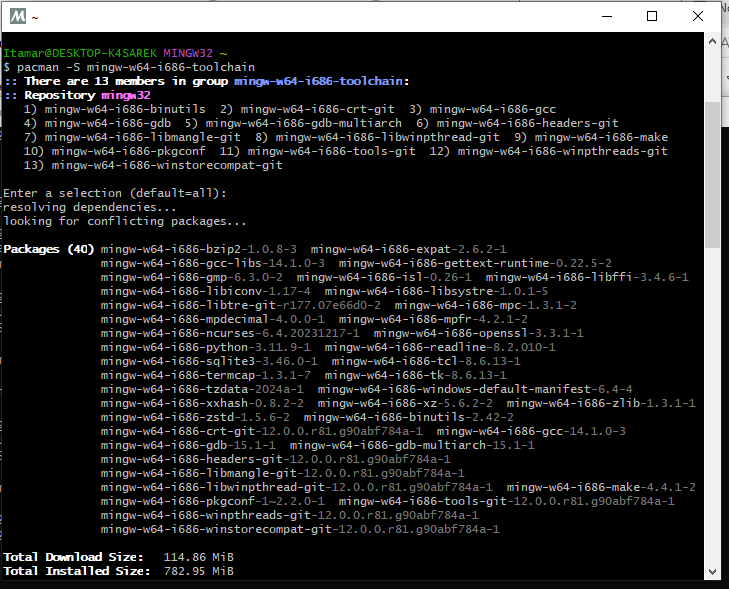Minimize the MINGW32 terminal window

[x=607, y=16]
